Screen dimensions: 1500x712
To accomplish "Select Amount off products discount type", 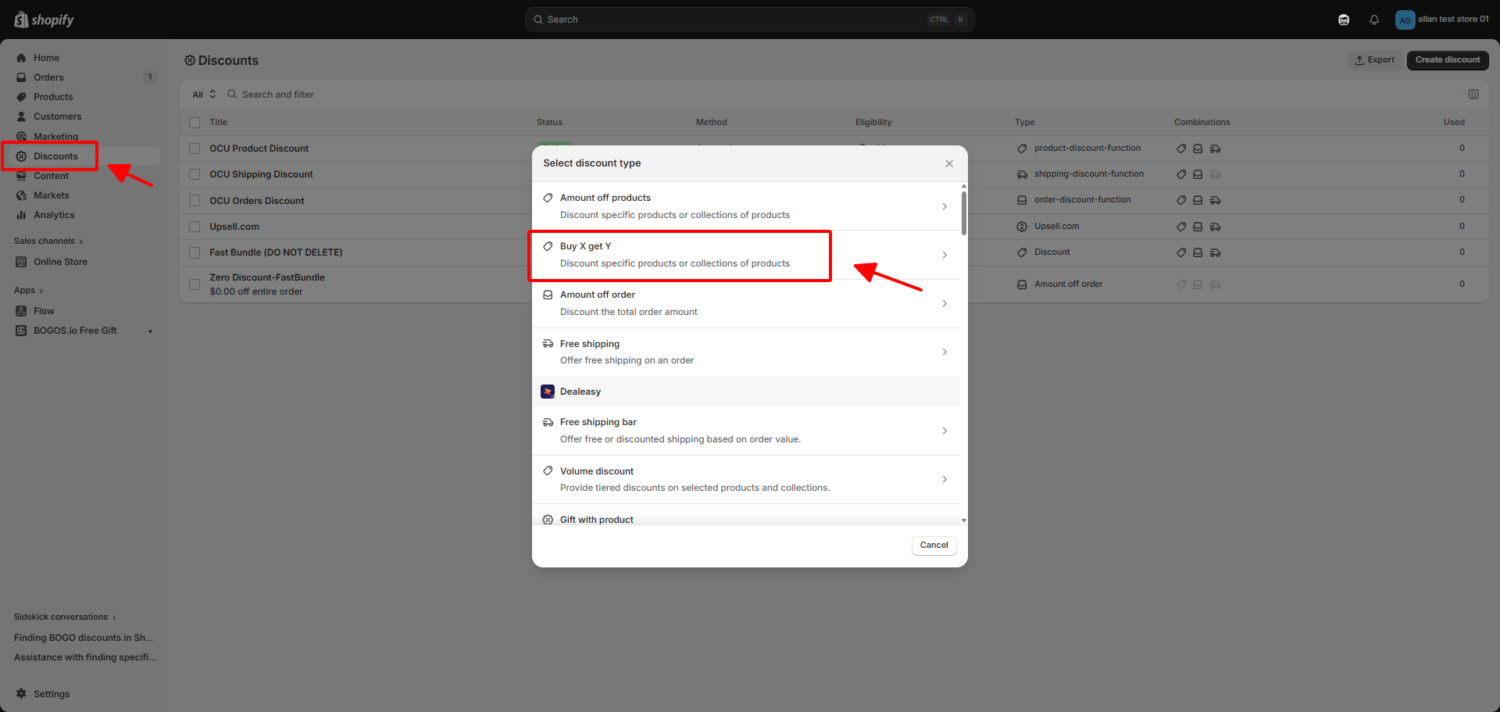I will click(x=746, y=206).
